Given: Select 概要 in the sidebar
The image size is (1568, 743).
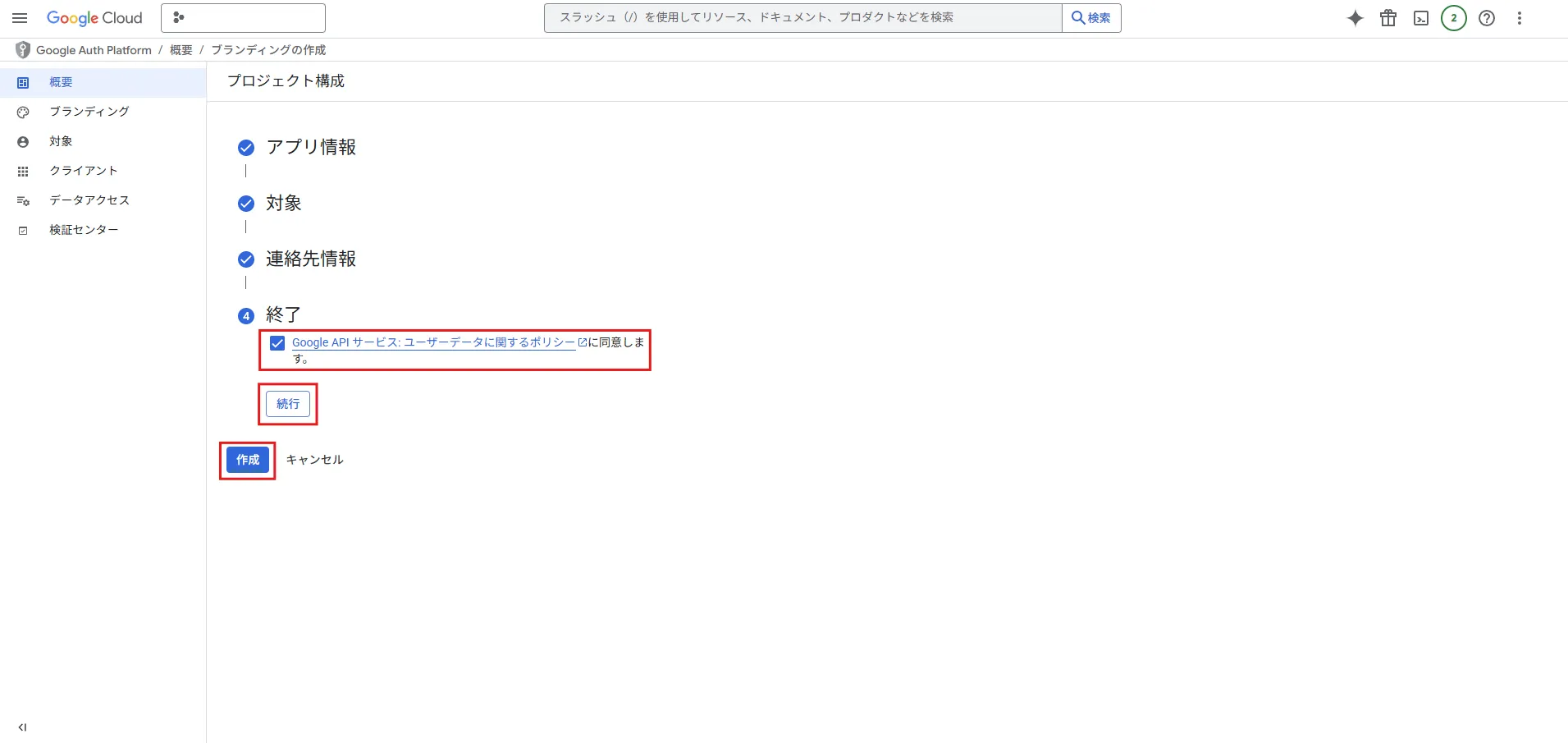Looking at the screenshot, I should (103, 82).
